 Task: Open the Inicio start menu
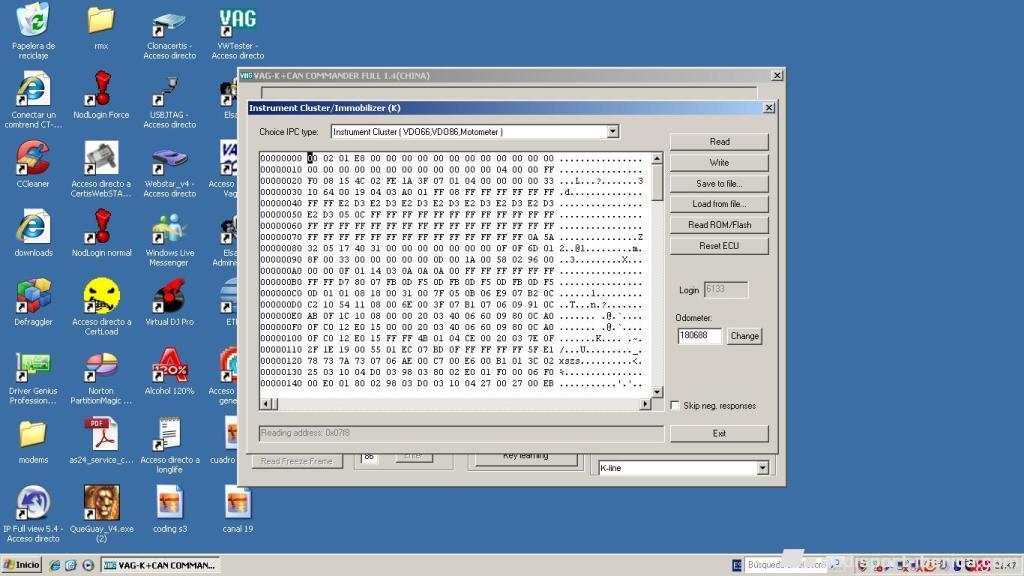tap(22, 565)
